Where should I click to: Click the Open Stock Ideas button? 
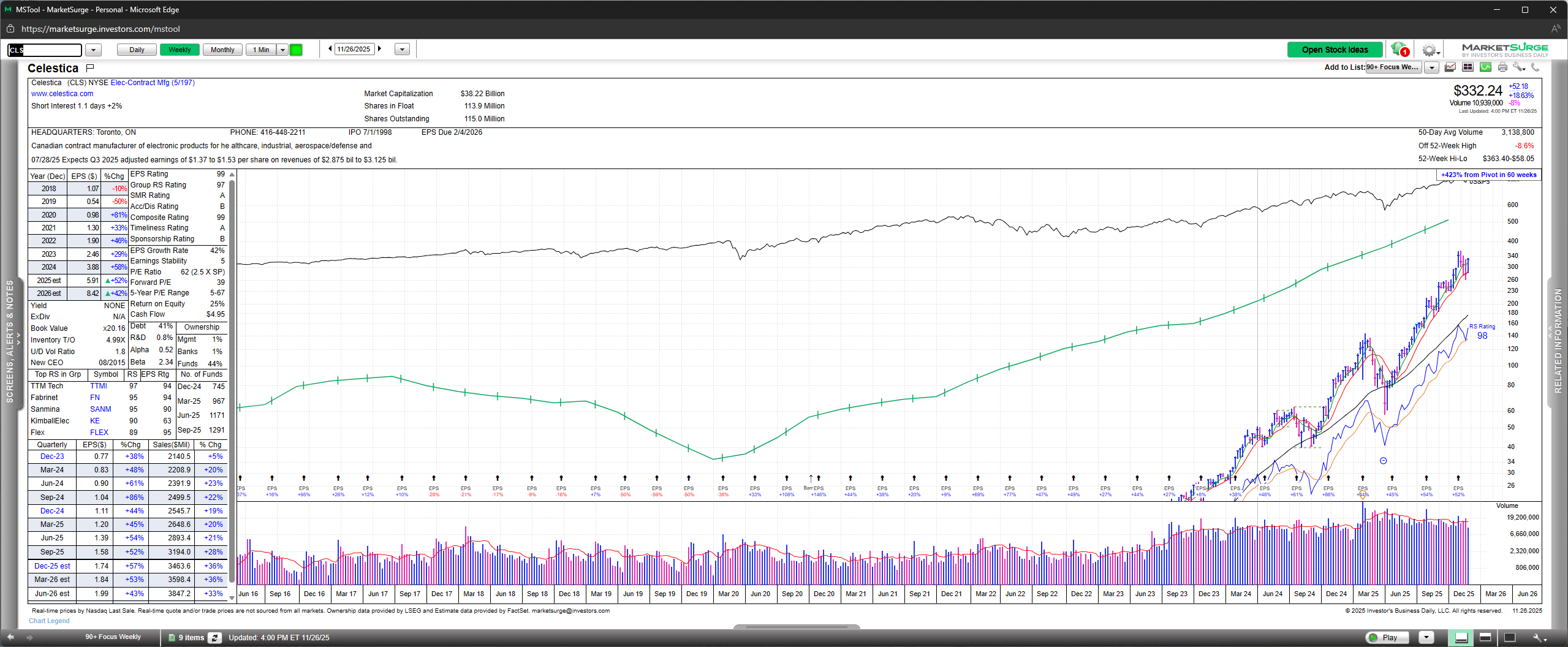1335,50
